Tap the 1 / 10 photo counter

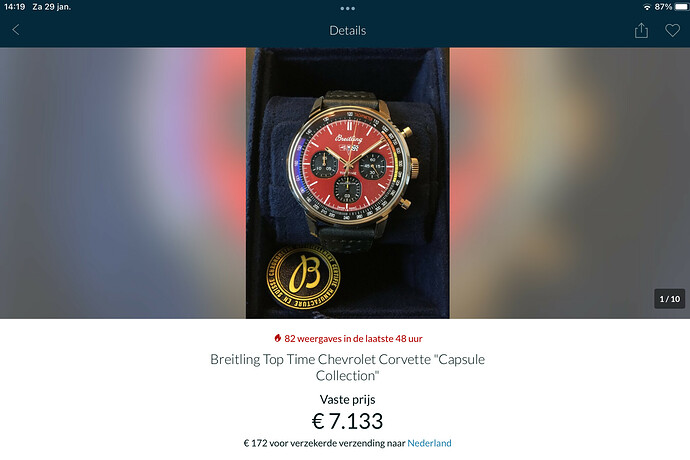(669, 299)
